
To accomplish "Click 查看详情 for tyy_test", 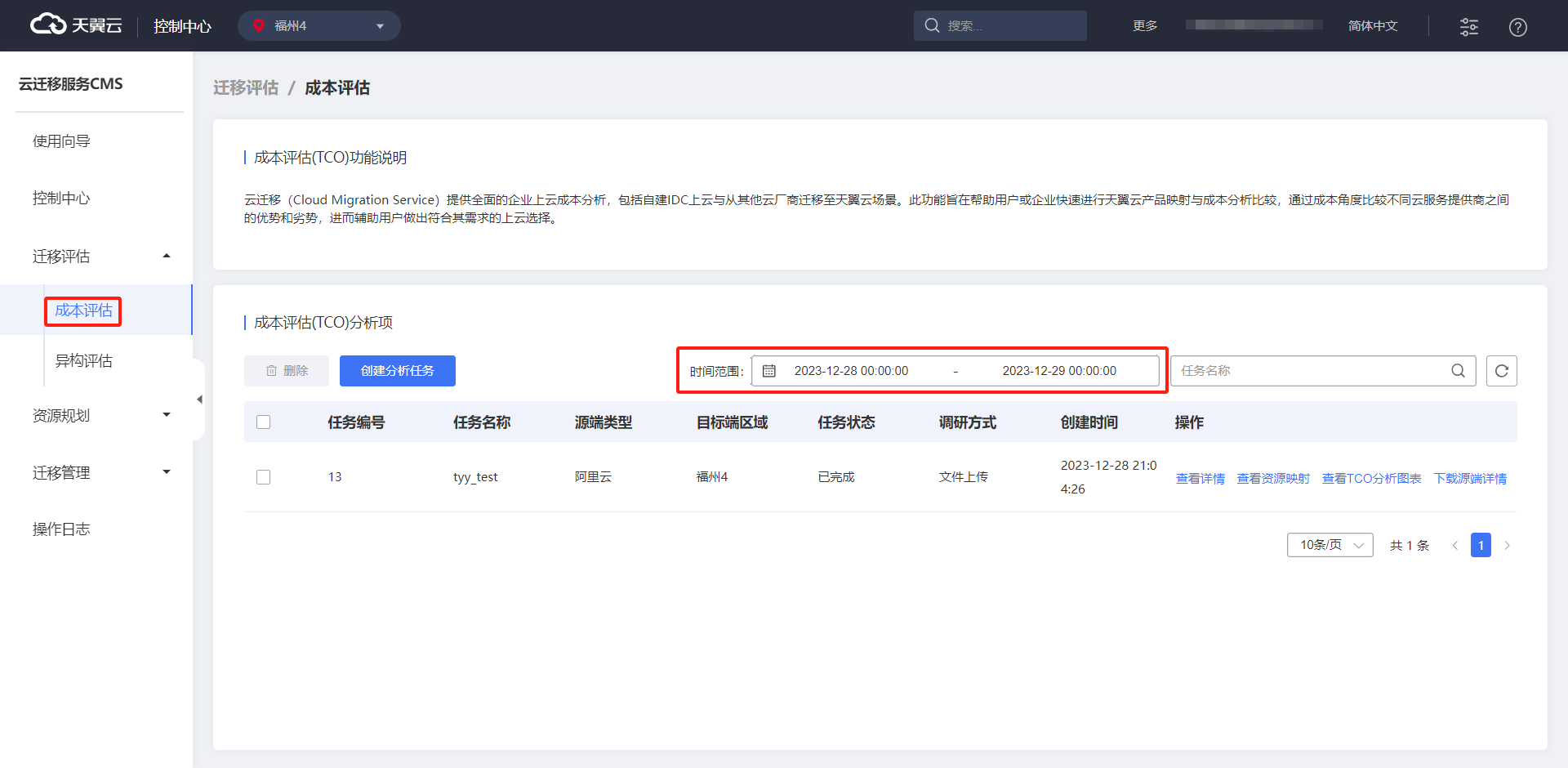I will point(1200,479).
